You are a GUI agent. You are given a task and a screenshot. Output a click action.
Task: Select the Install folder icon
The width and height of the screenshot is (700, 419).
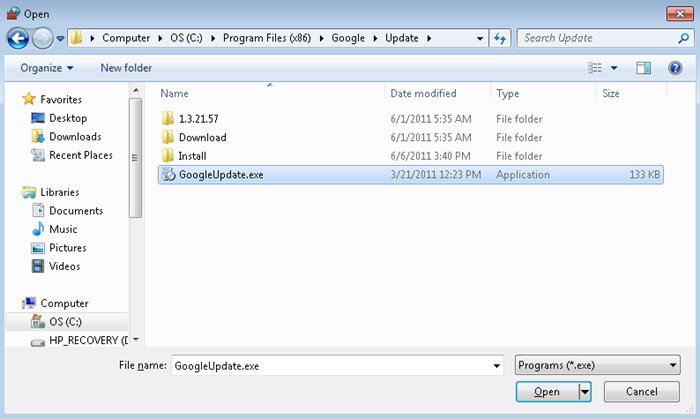click(168, 156)
